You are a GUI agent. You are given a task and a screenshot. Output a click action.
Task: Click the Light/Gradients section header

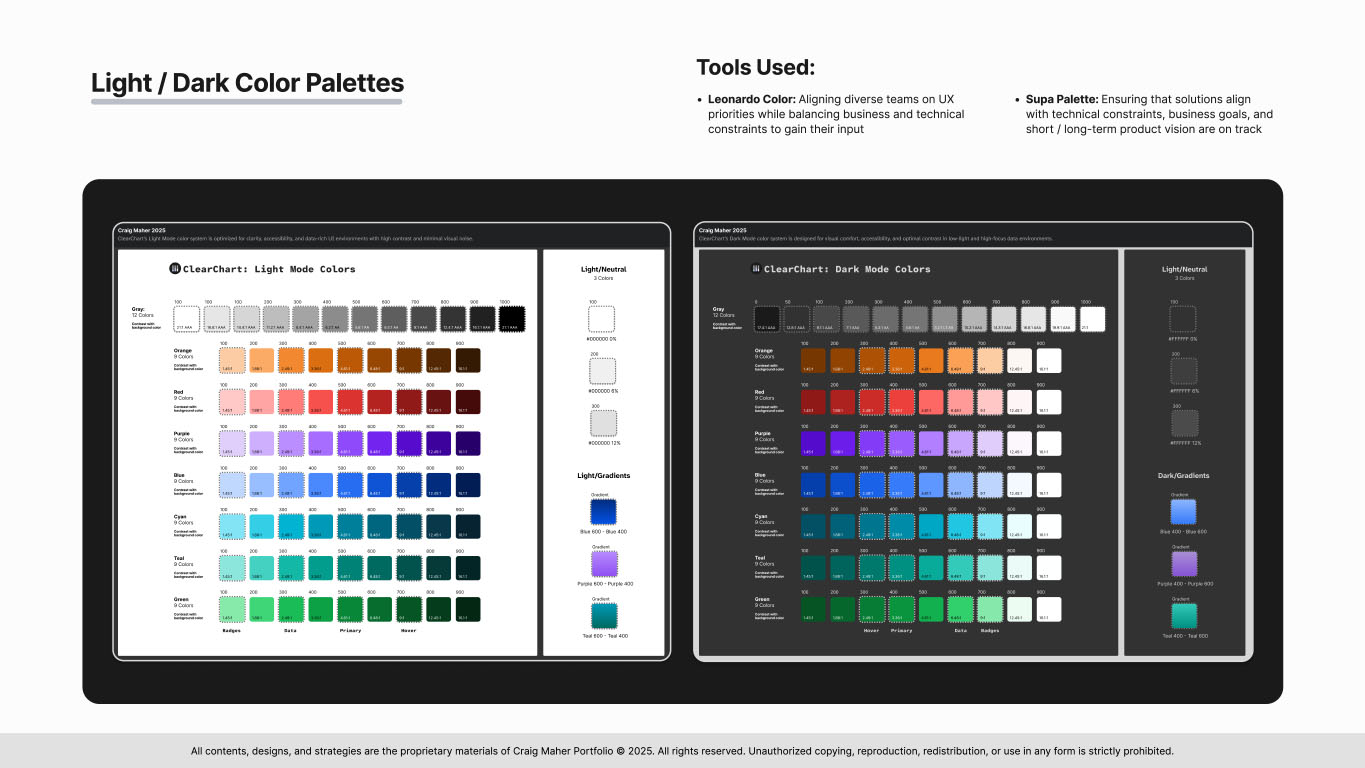[604, 475]
